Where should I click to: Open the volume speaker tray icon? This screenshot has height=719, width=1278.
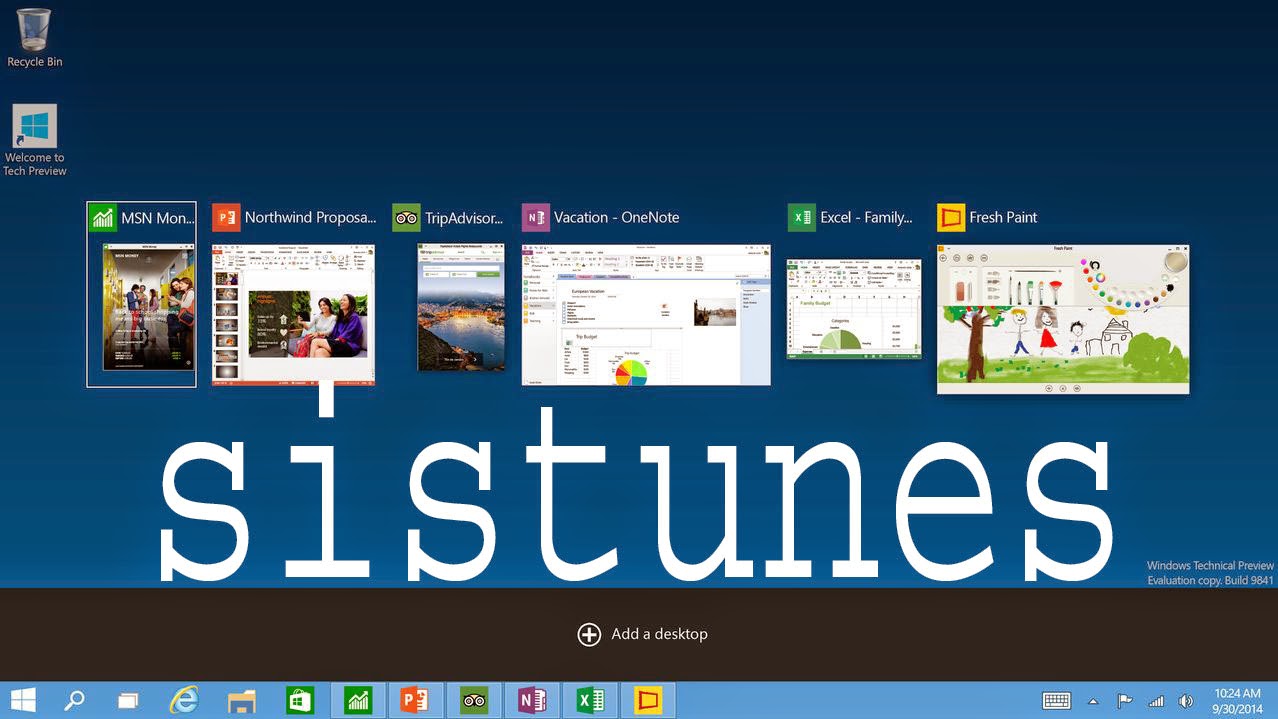1186,701
